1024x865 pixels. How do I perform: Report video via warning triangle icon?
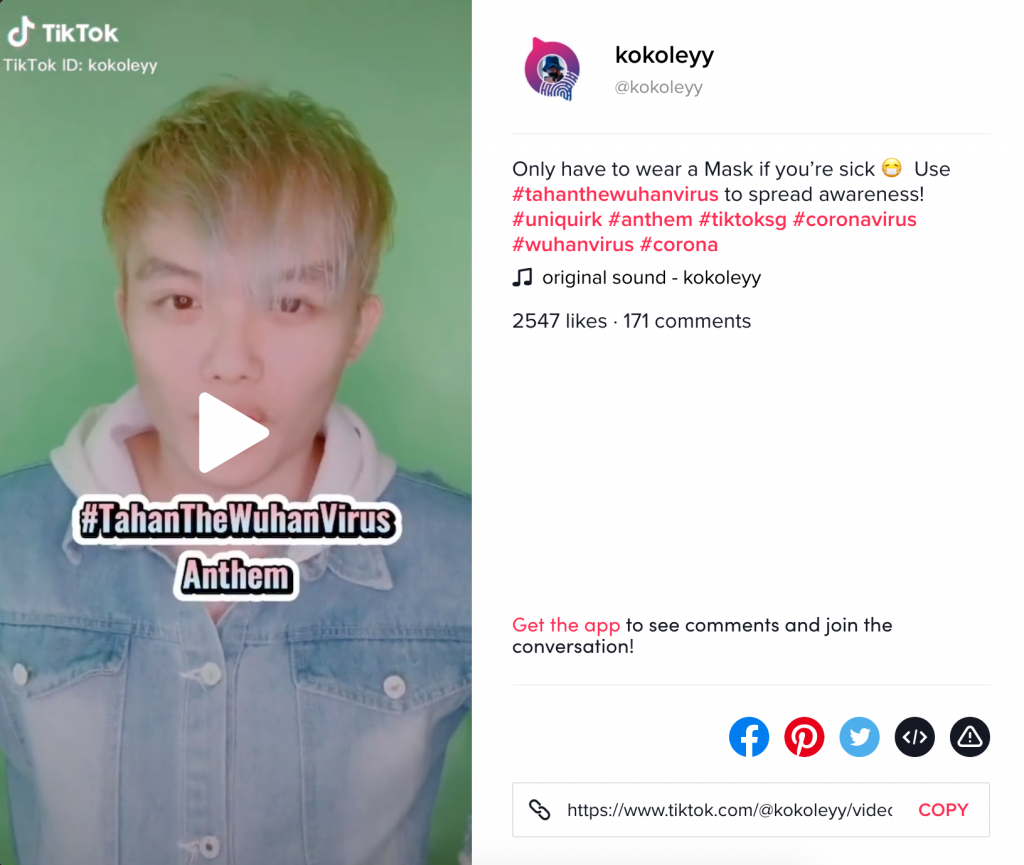970,737
